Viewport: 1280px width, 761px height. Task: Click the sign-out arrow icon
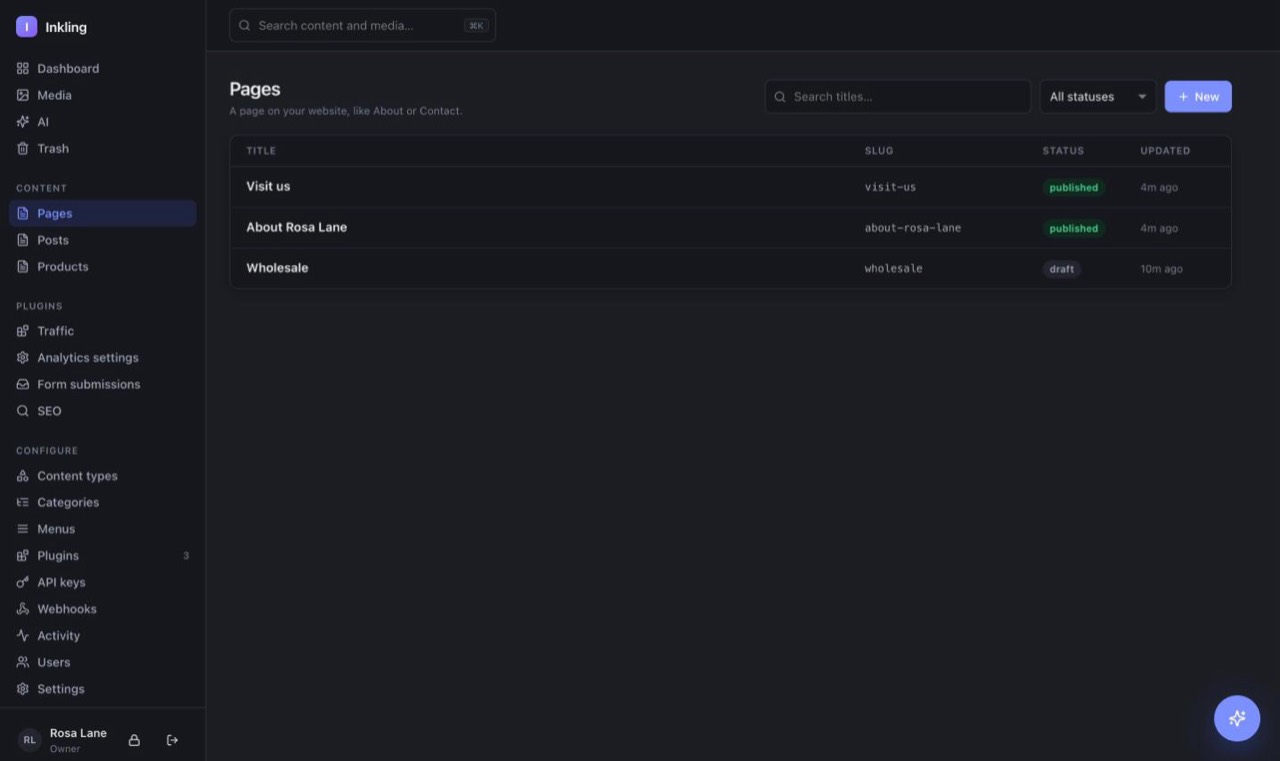(x=172, y=740)
